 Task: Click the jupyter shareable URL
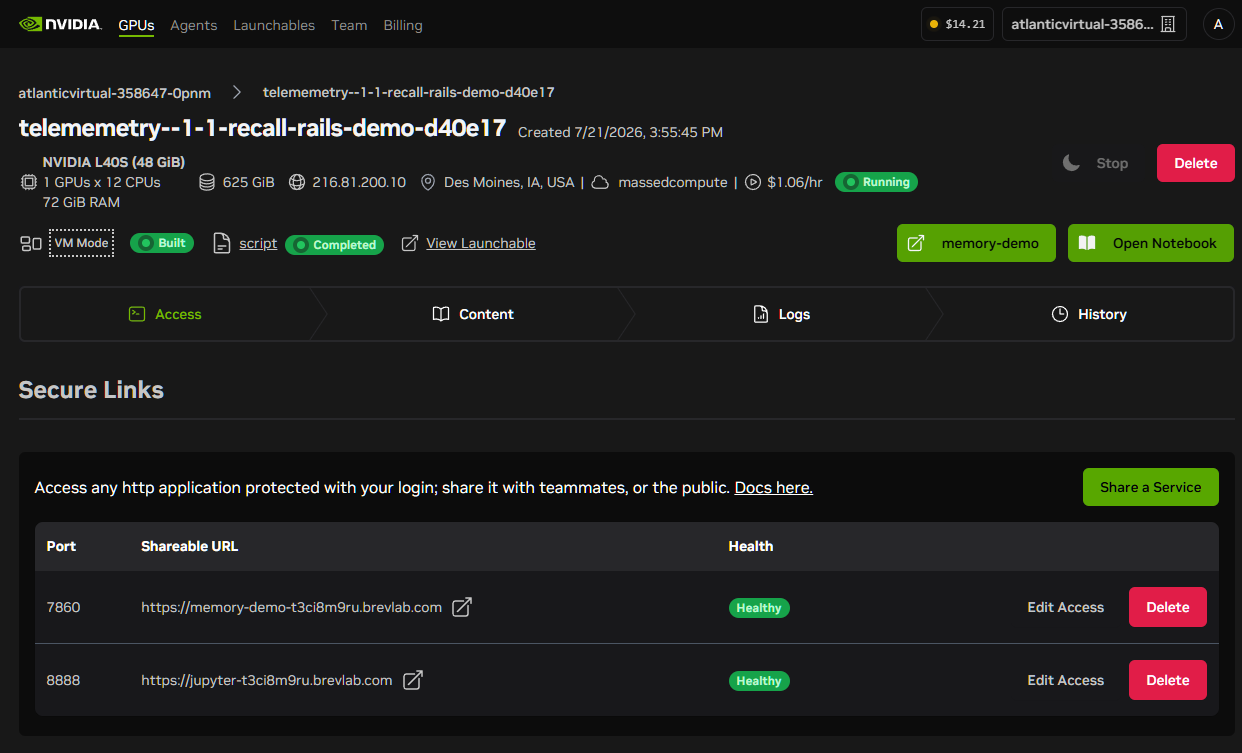click(x=266, y=680)
